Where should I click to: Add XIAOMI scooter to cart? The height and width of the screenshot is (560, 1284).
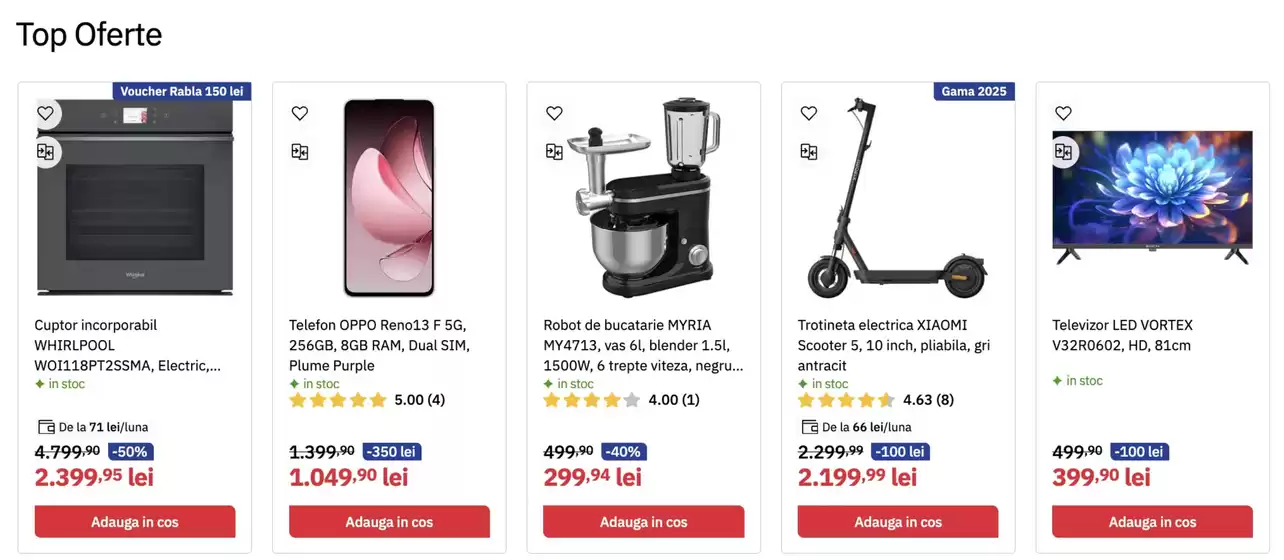[898, 522]
